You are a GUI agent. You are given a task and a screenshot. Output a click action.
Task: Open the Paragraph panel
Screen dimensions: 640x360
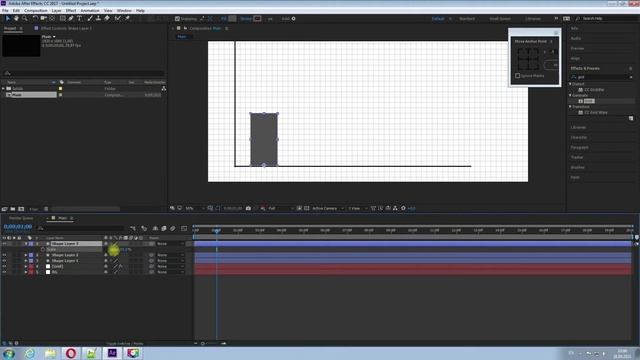click(x=580, y=147)
